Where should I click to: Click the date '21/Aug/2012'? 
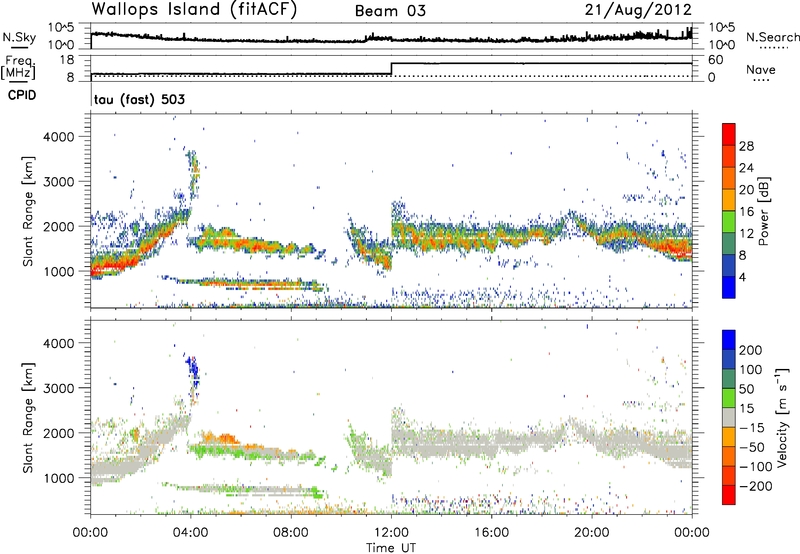pyautogui.click(x=638, y=9)
